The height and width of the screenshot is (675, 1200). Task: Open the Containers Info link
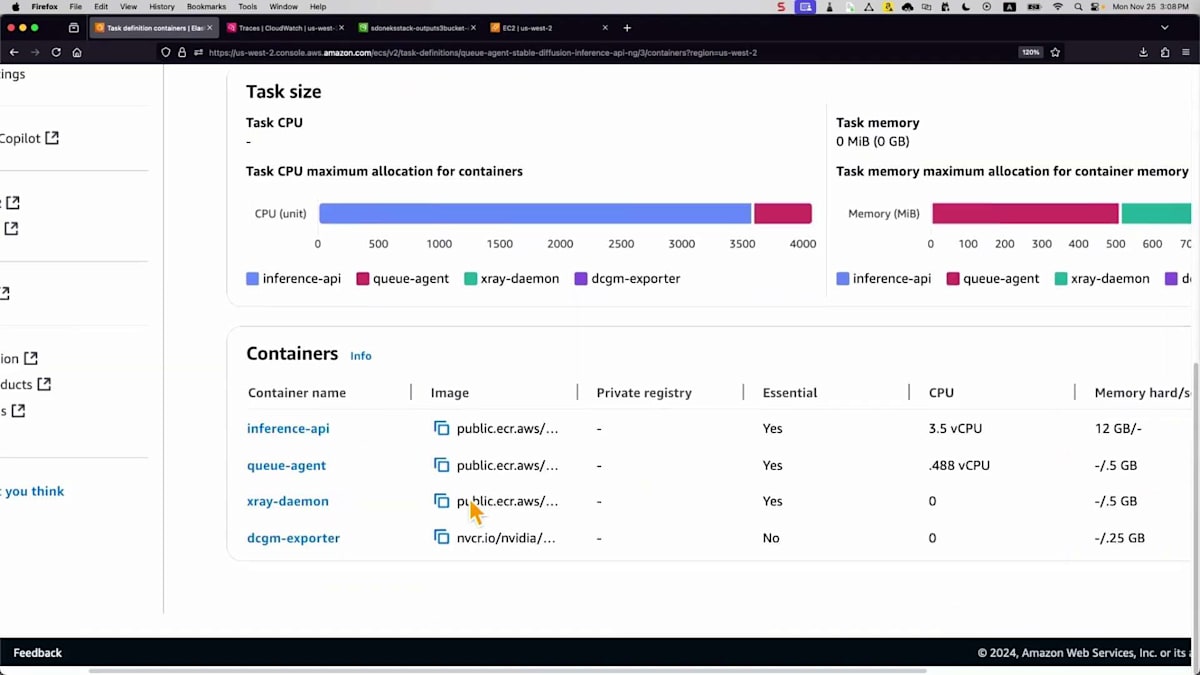tap(361, 355)
